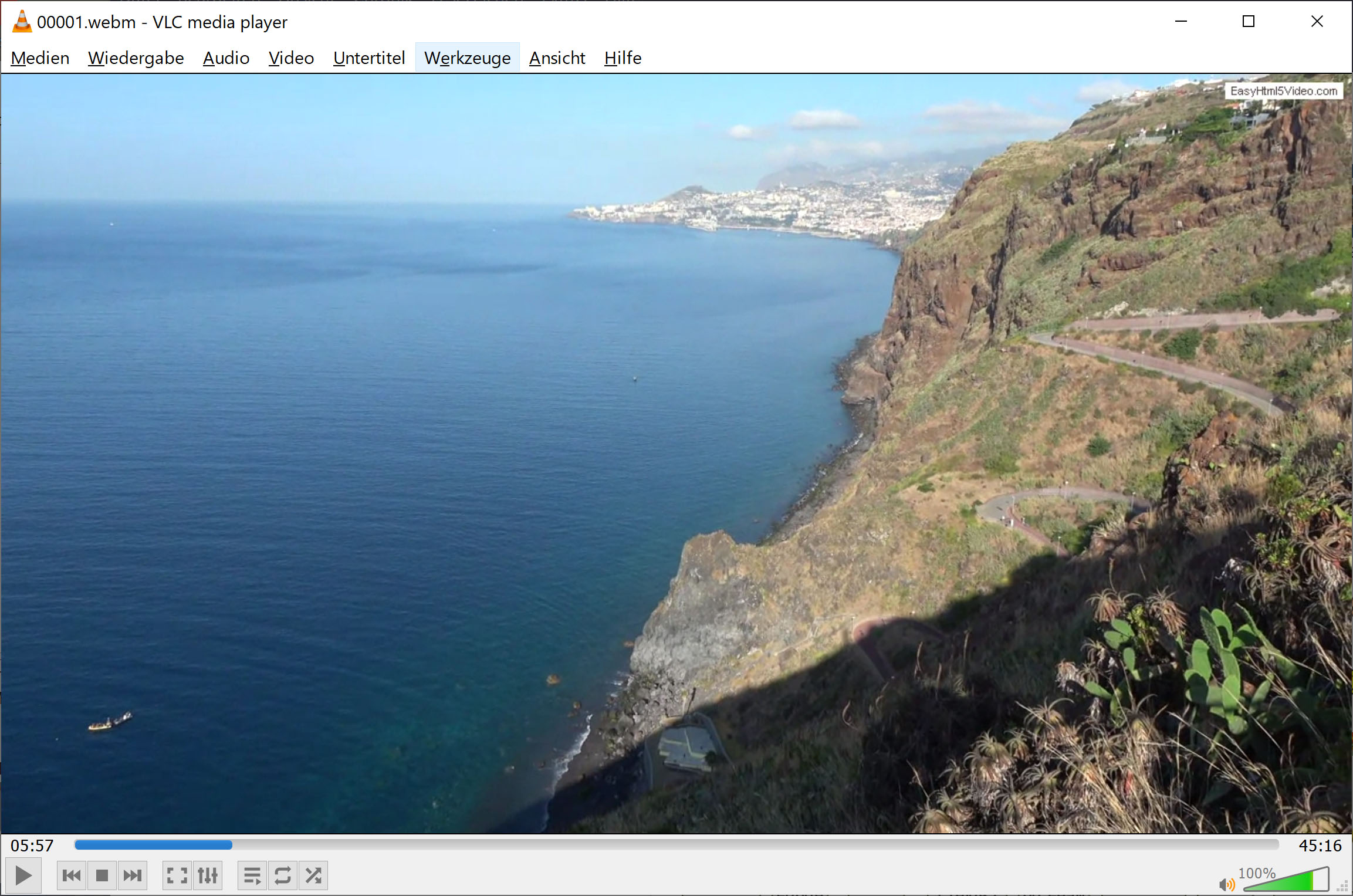Seek within the blue progress bar

(675, 845)
